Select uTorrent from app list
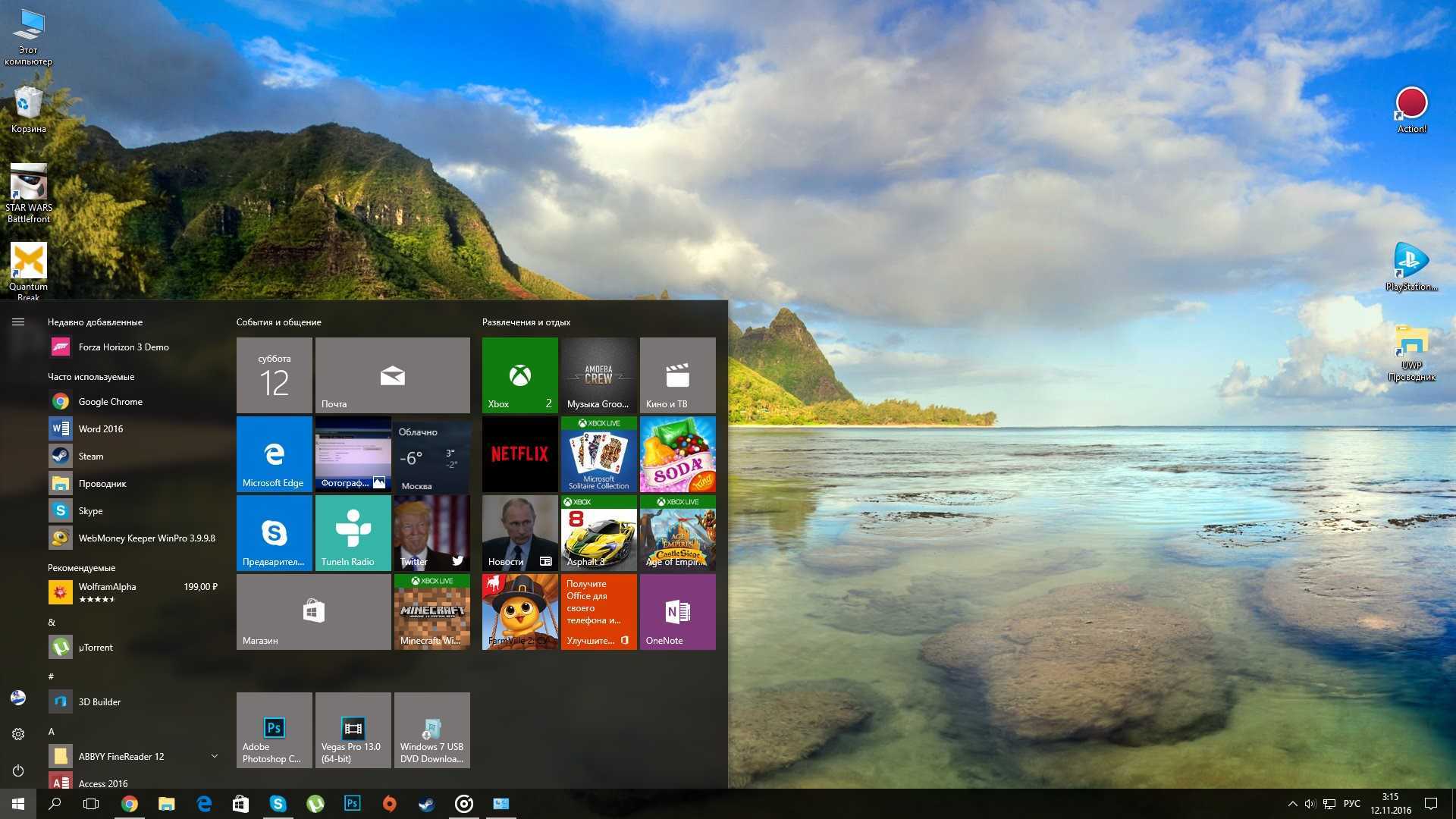This screenshot has width=1456, height=819. [x=95, y=646]
